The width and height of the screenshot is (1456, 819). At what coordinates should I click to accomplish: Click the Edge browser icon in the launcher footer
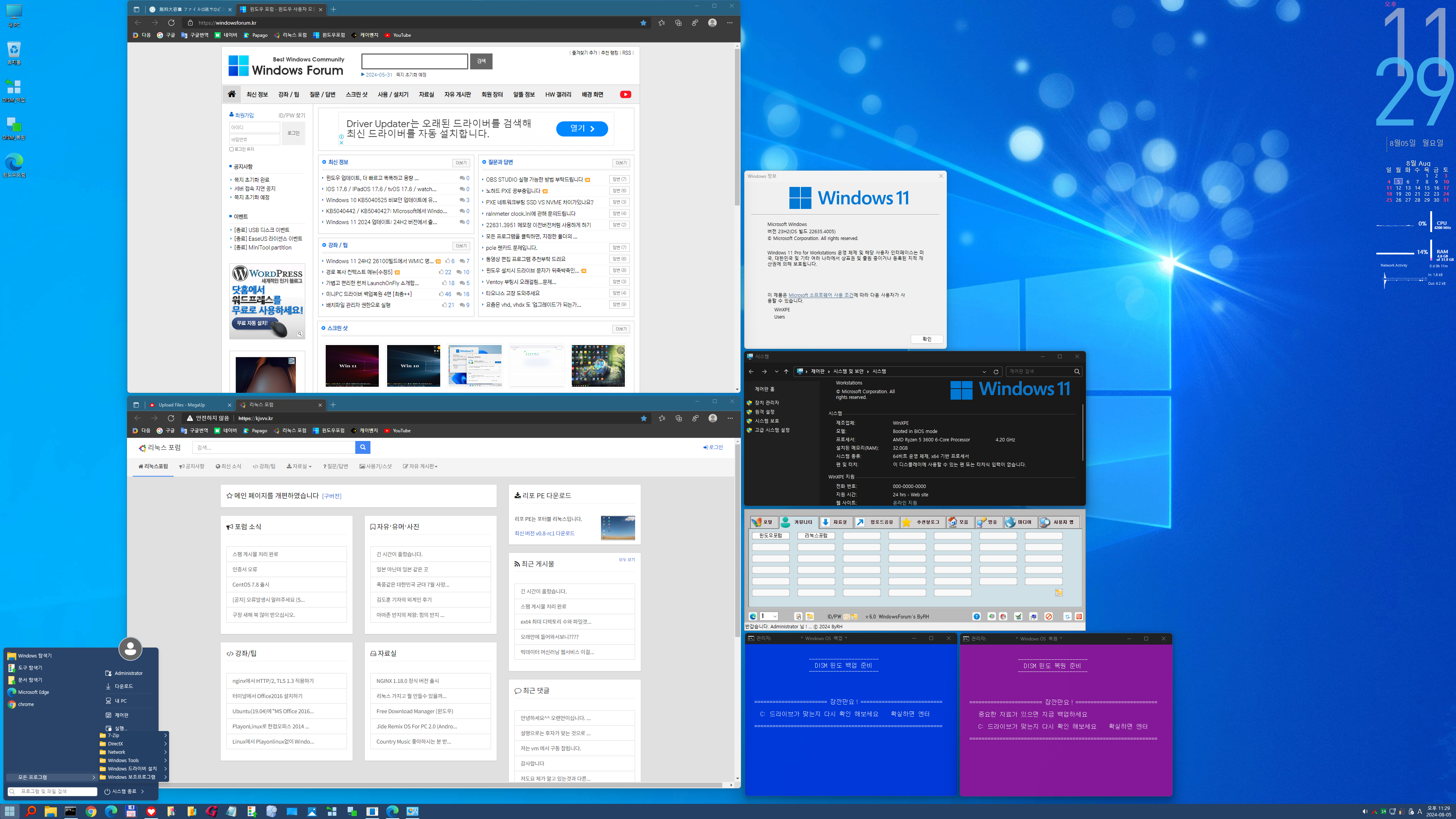click(753, 616)
